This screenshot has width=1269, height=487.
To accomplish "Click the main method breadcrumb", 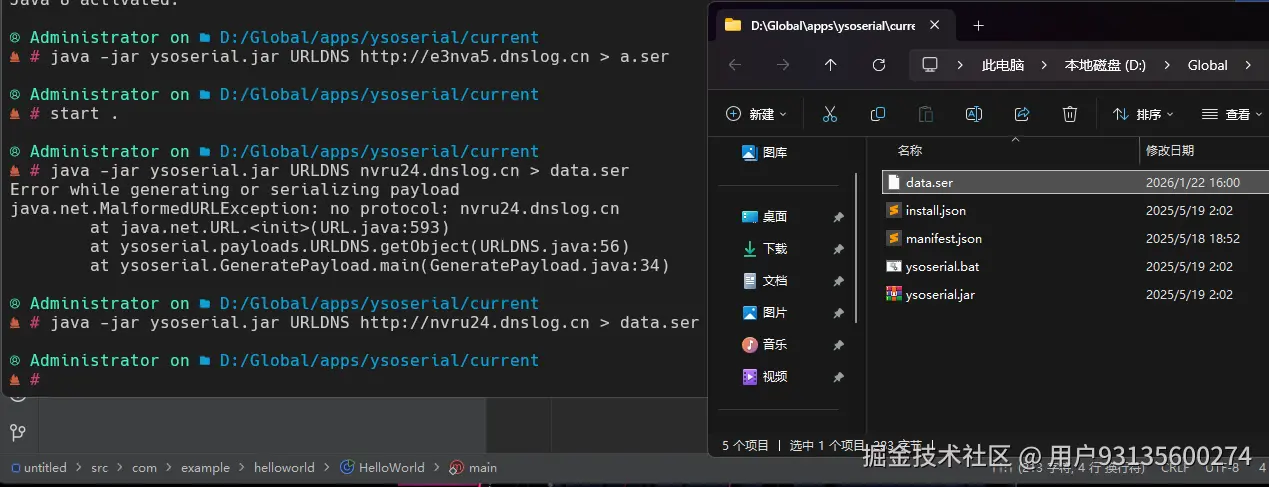I will click(473, 467).
